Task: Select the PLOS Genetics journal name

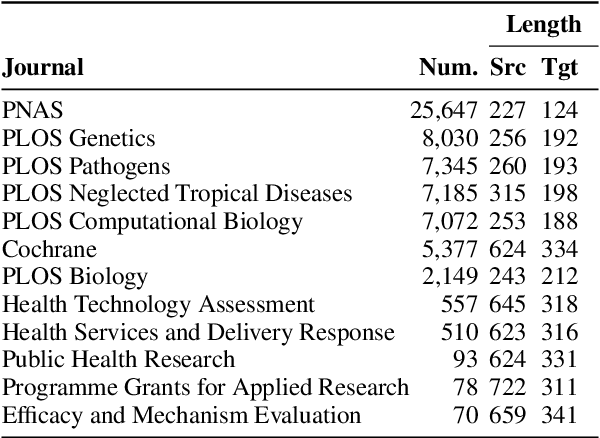Action: [x=79, y=138]
